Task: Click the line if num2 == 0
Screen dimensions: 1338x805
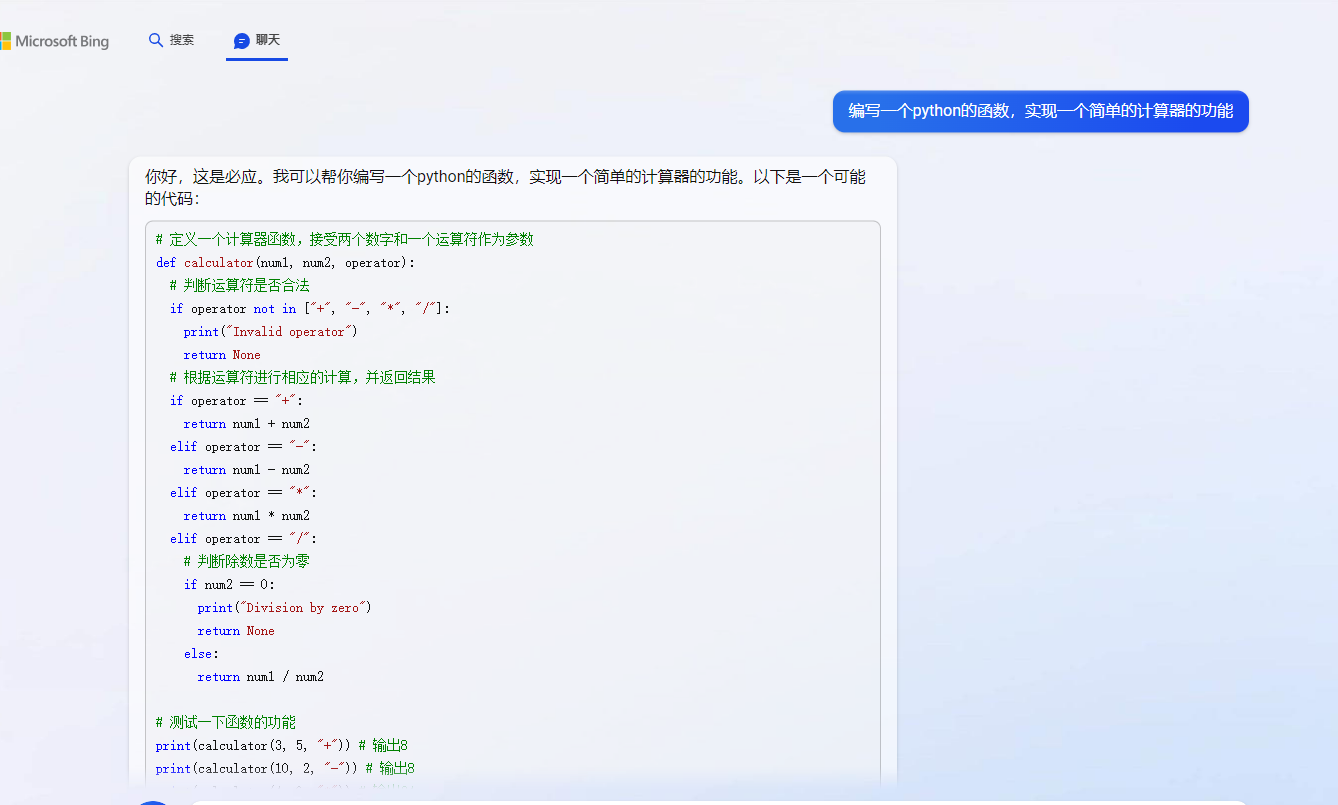Action: click(x=229, y=585)
